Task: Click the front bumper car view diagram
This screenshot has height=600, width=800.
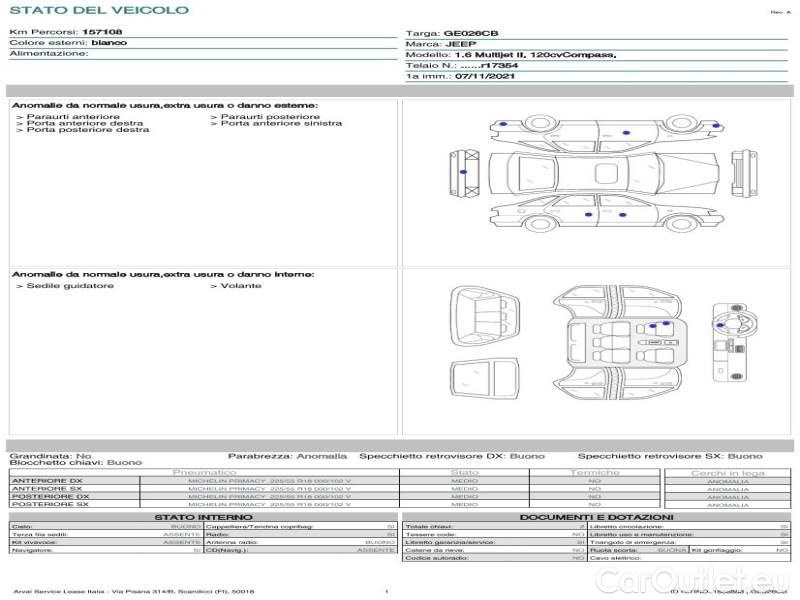Action: point(461,172)
